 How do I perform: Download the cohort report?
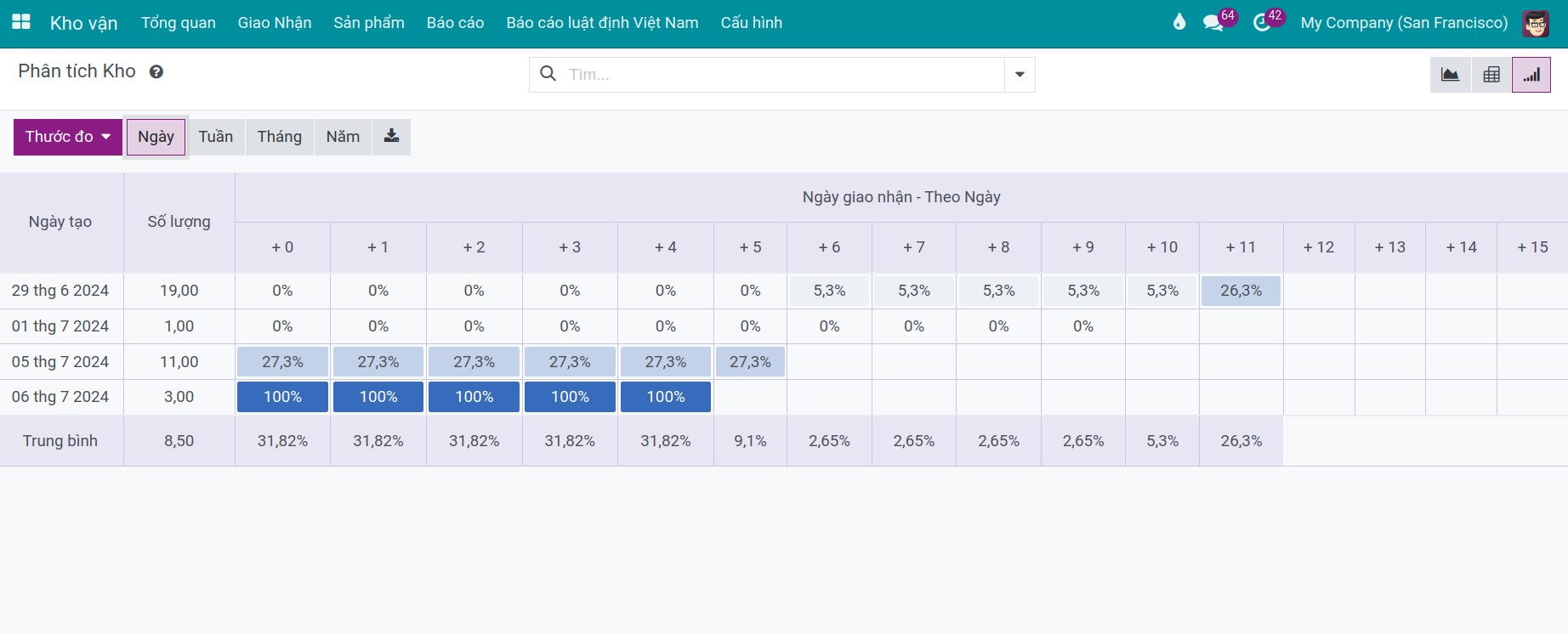point(391,137)
